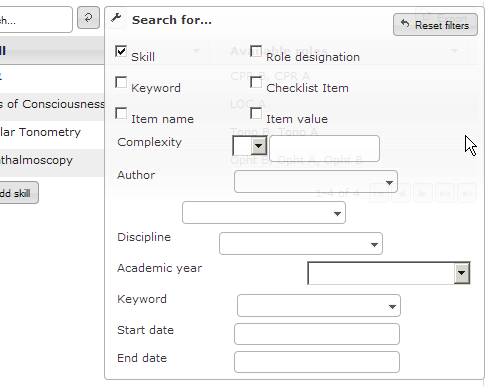Open the Keyword filter dropdown
This screenshot has width=487, height=386.
319,305
